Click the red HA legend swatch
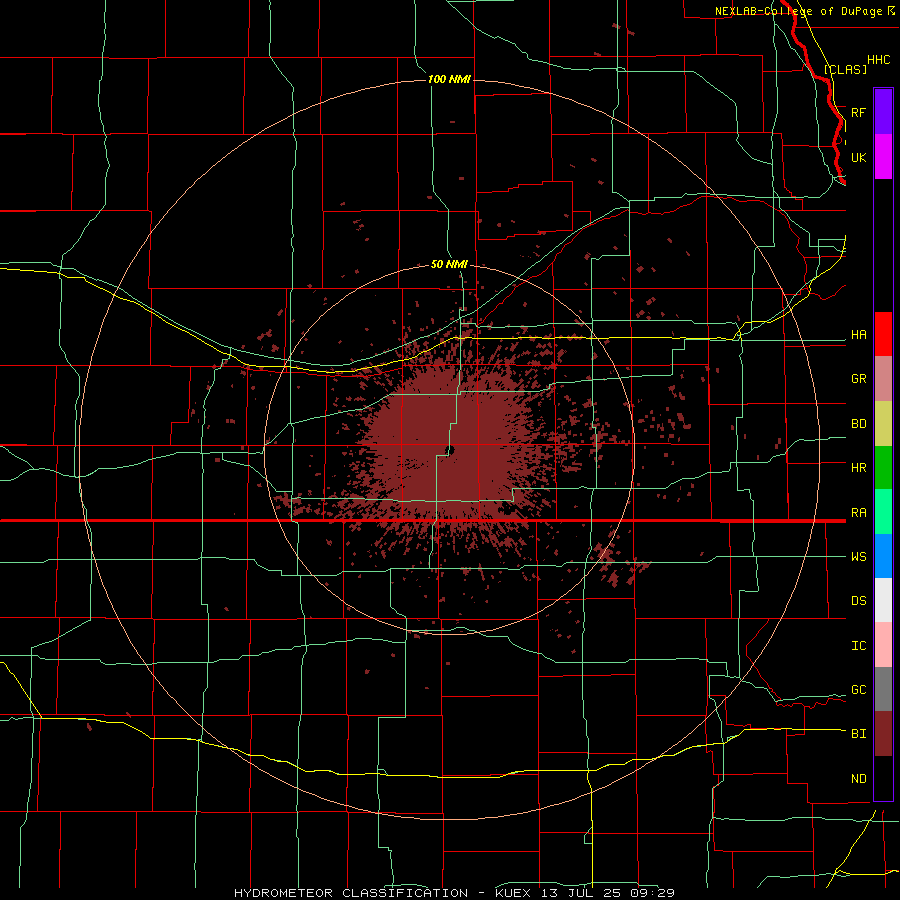Image resolution: width=900 pixels, height=900 pixels. point(883,334)
